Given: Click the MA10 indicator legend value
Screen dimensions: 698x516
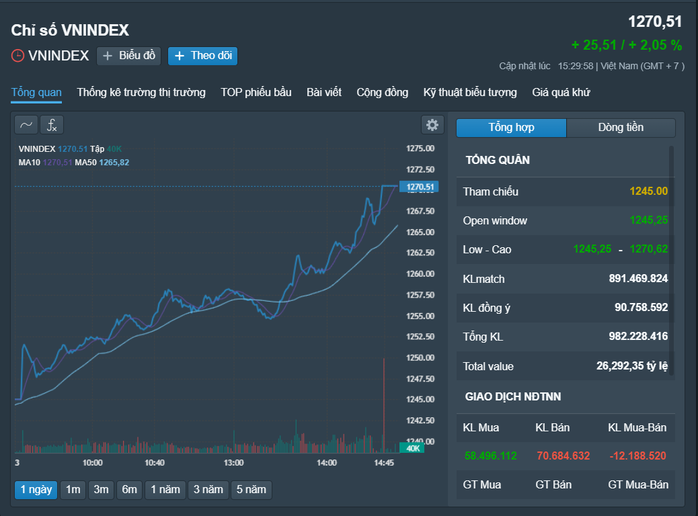Looking at the screenshot, I should (x=57, y=163).
